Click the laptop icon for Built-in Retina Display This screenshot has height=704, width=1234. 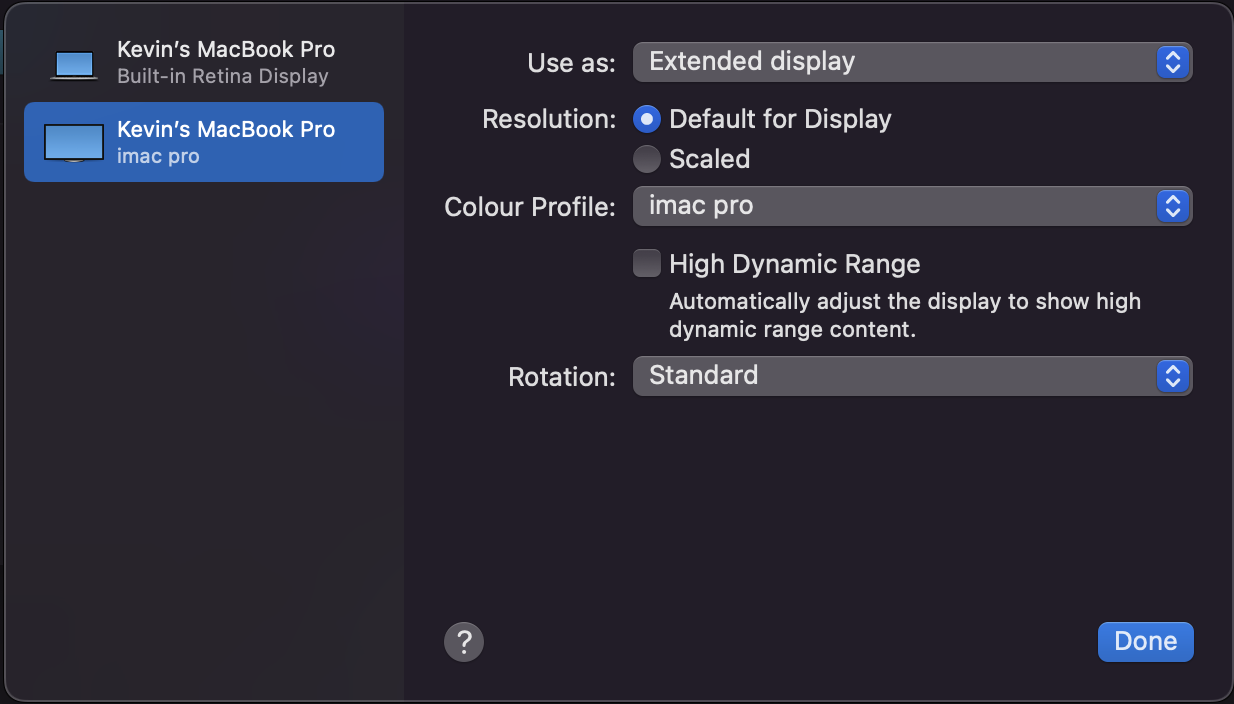(74, 65)
